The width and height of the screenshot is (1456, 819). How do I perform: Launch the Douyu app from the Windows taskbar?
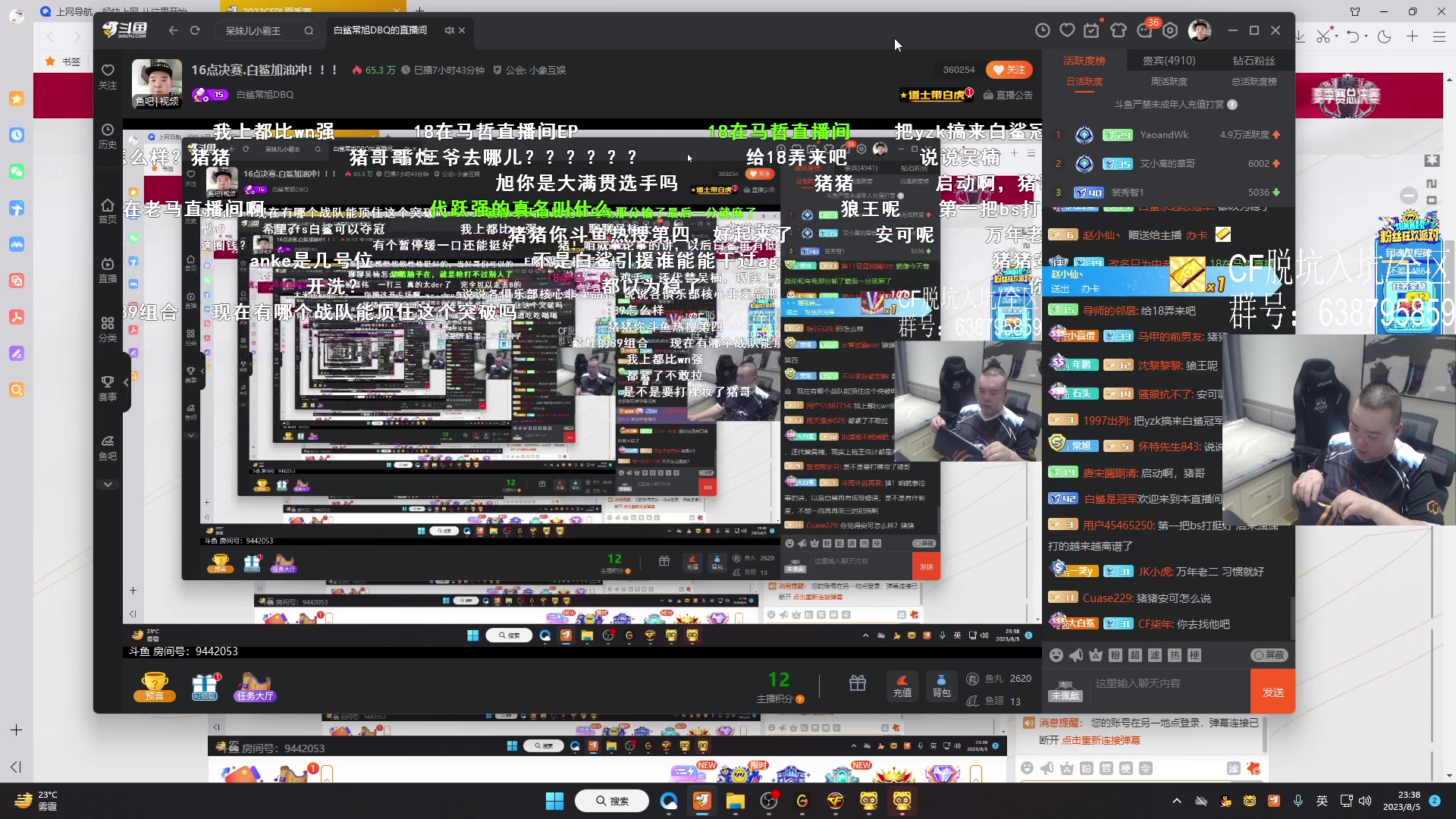pos(701,801)
